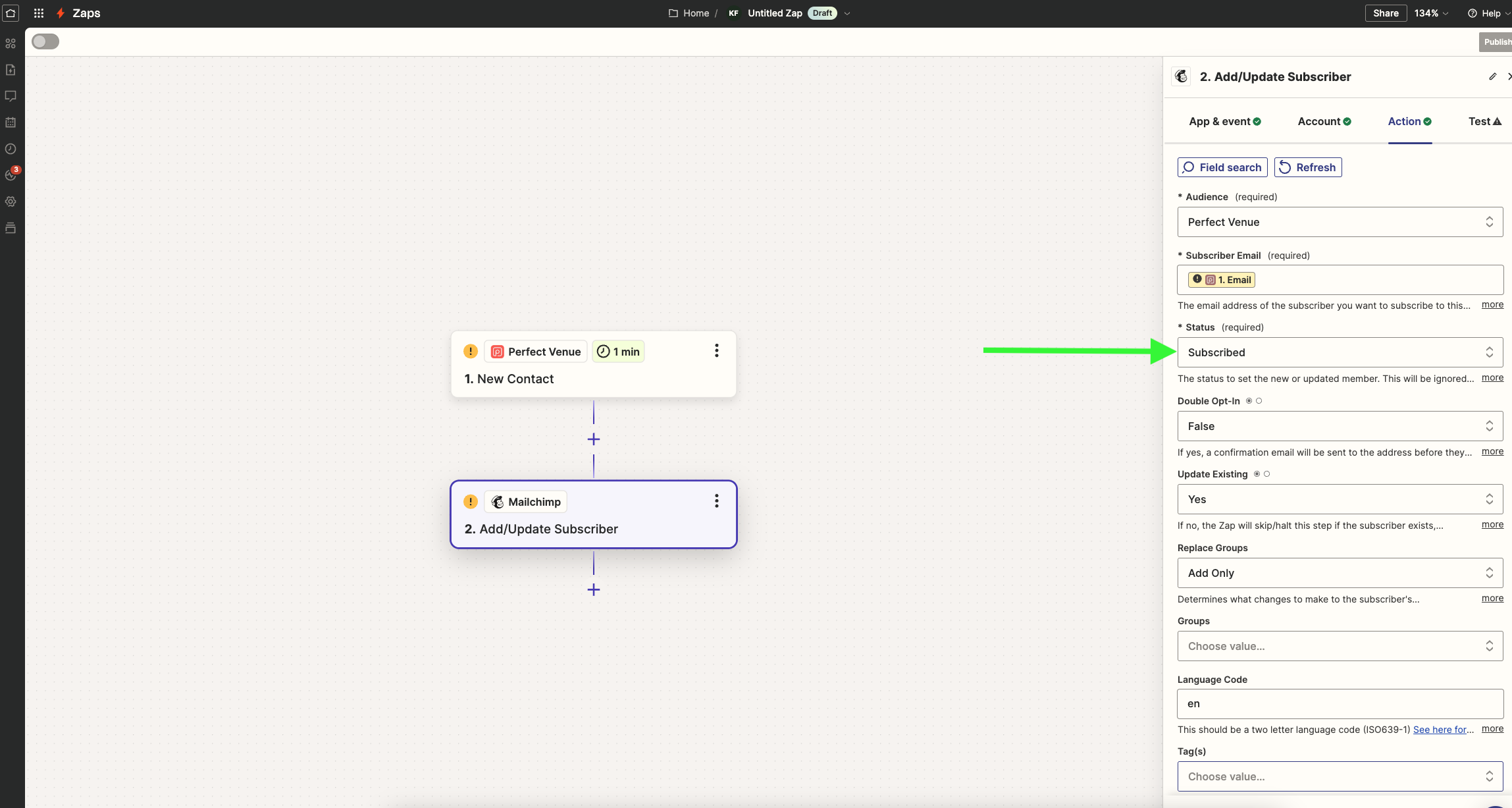Click more link under Language Code description

pos(1492,728)
